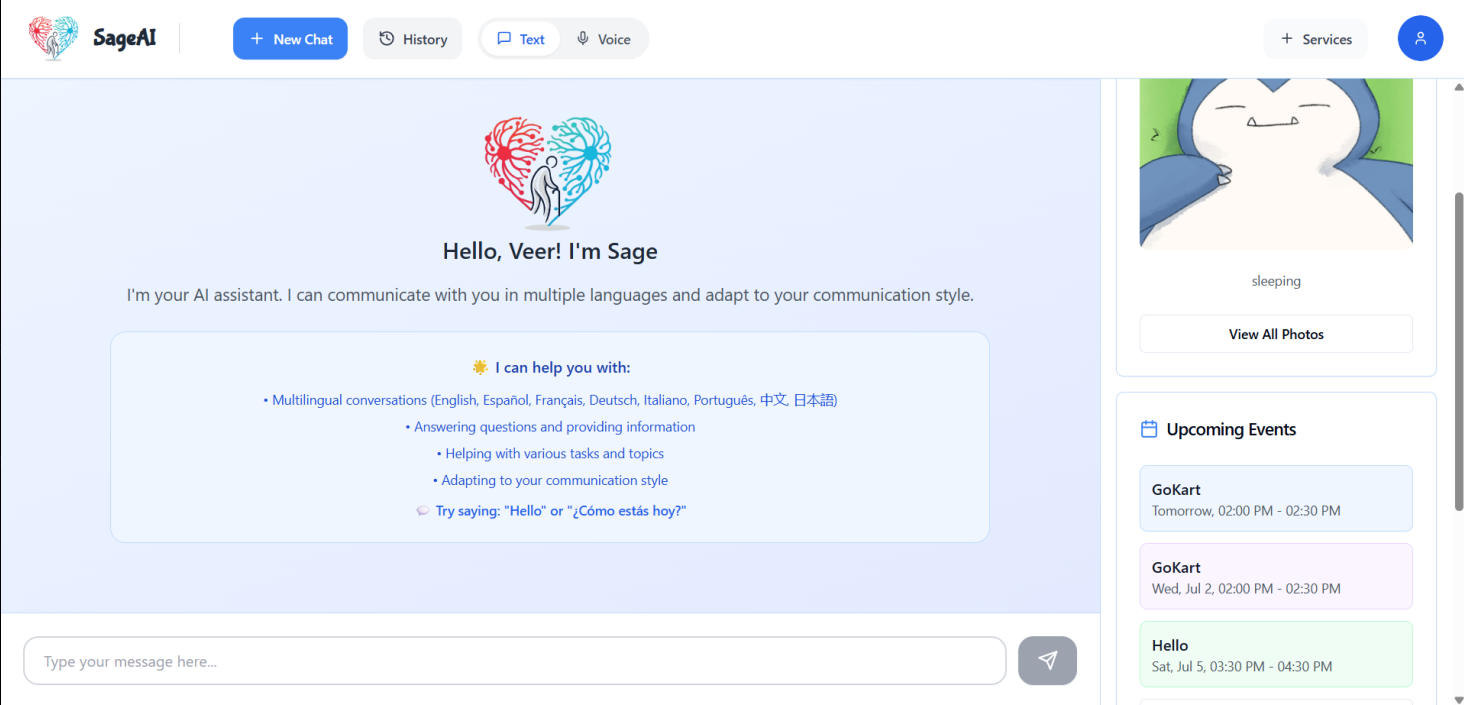Click the SageAI heart logo in header

coord(53,39)
